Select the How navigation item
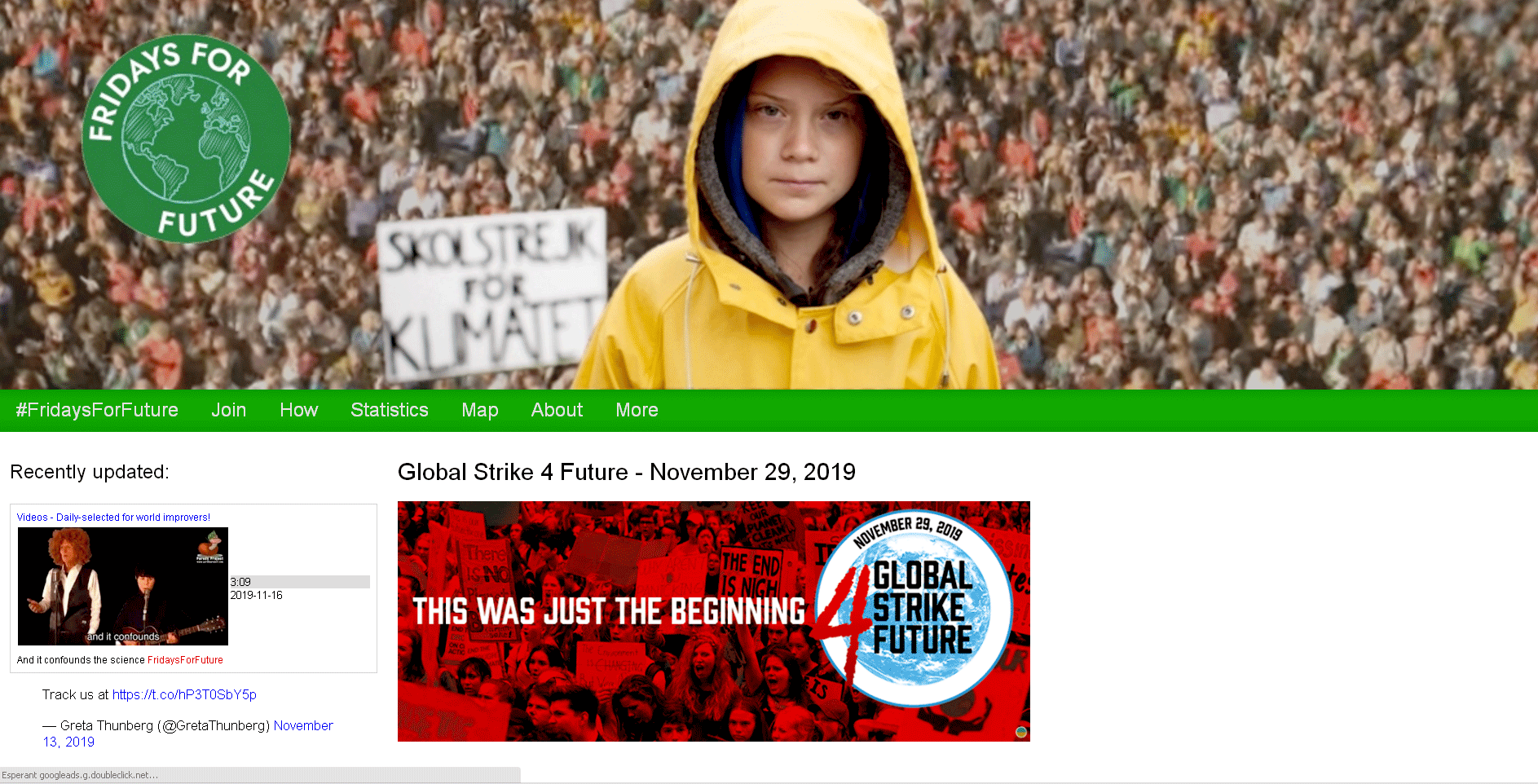Screen dimensions: 1538x784 click(x=299, y=410)
